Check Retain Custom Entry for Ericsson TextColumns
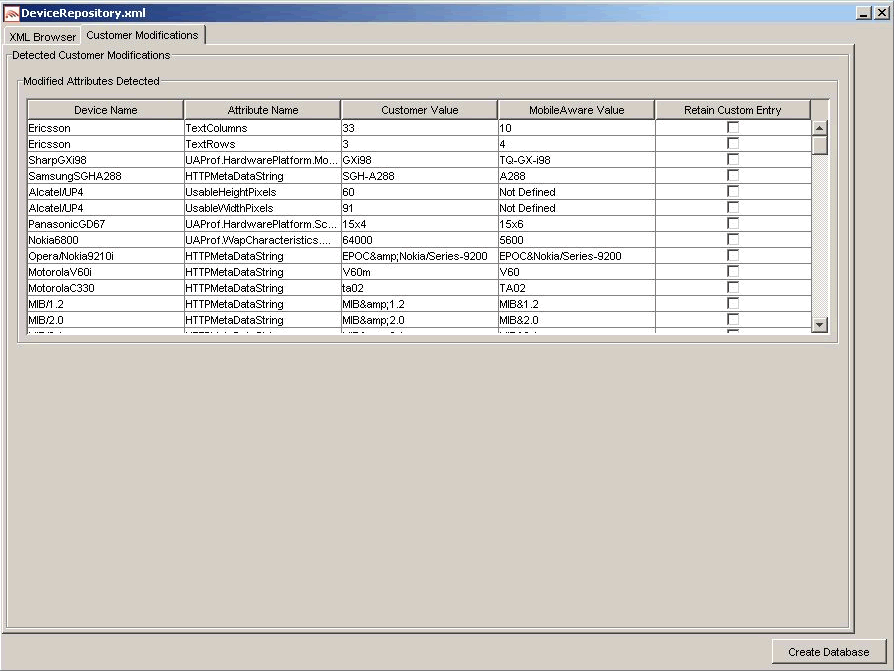Image resolution: width=894 pixels, height=671 pixels. [733, 128]
